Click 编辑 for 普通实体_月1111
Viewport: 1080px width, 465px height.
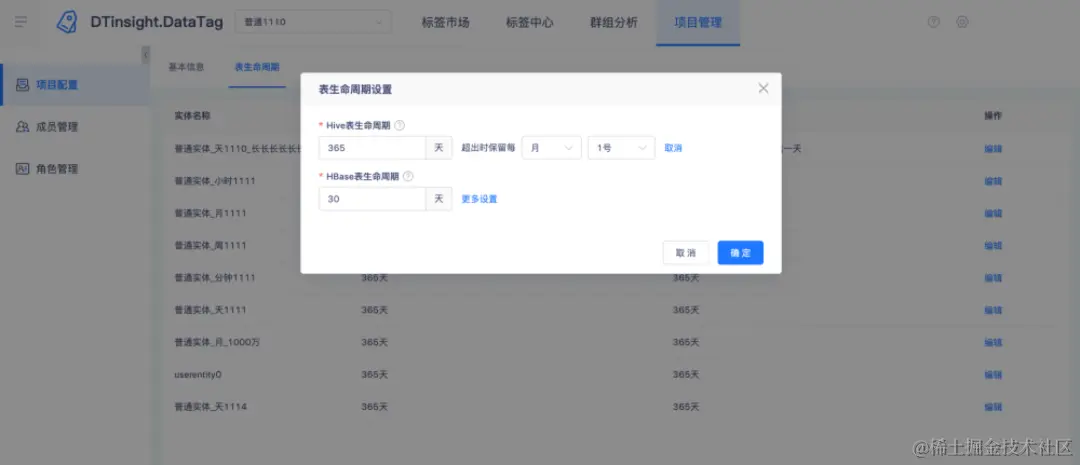pos(993,214)
